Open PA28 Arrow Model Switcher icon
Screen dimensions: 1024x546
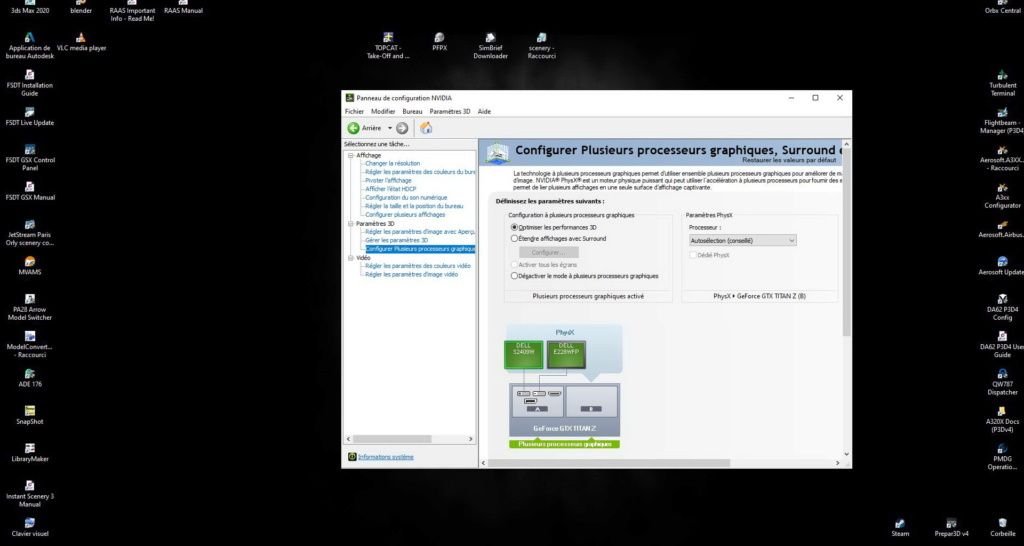[29, 308]
